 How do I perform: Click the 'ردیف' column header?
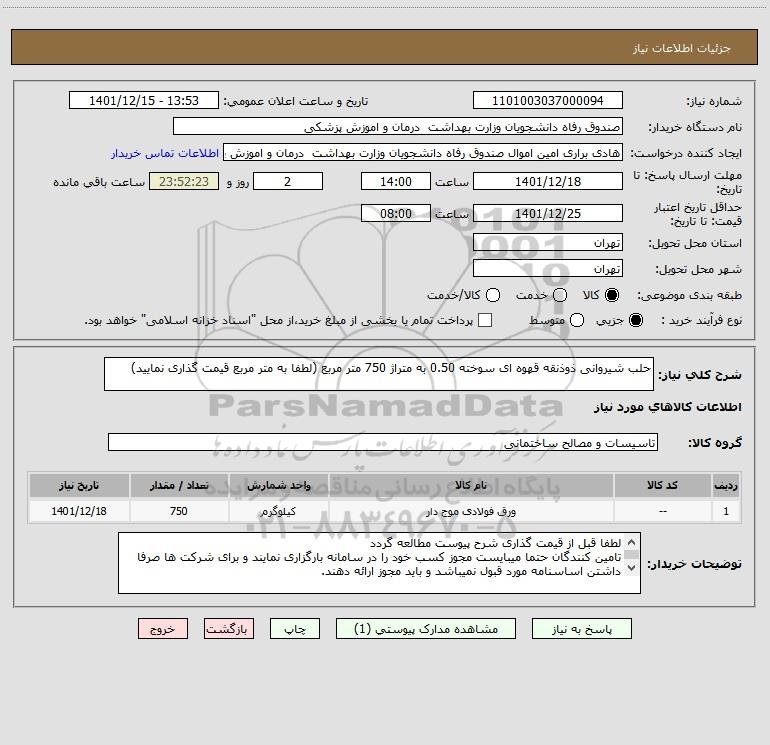[726, 485]
